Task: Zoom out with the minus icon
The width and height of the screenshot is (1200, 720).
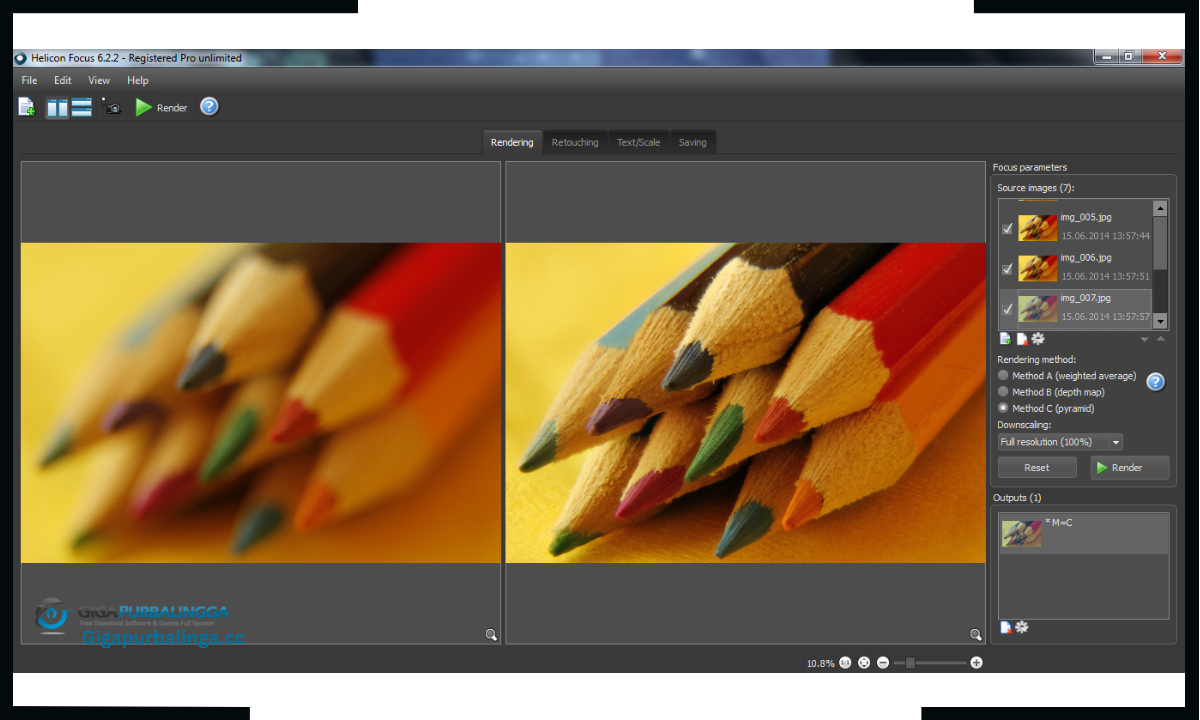Action: (x=883, y=662)
